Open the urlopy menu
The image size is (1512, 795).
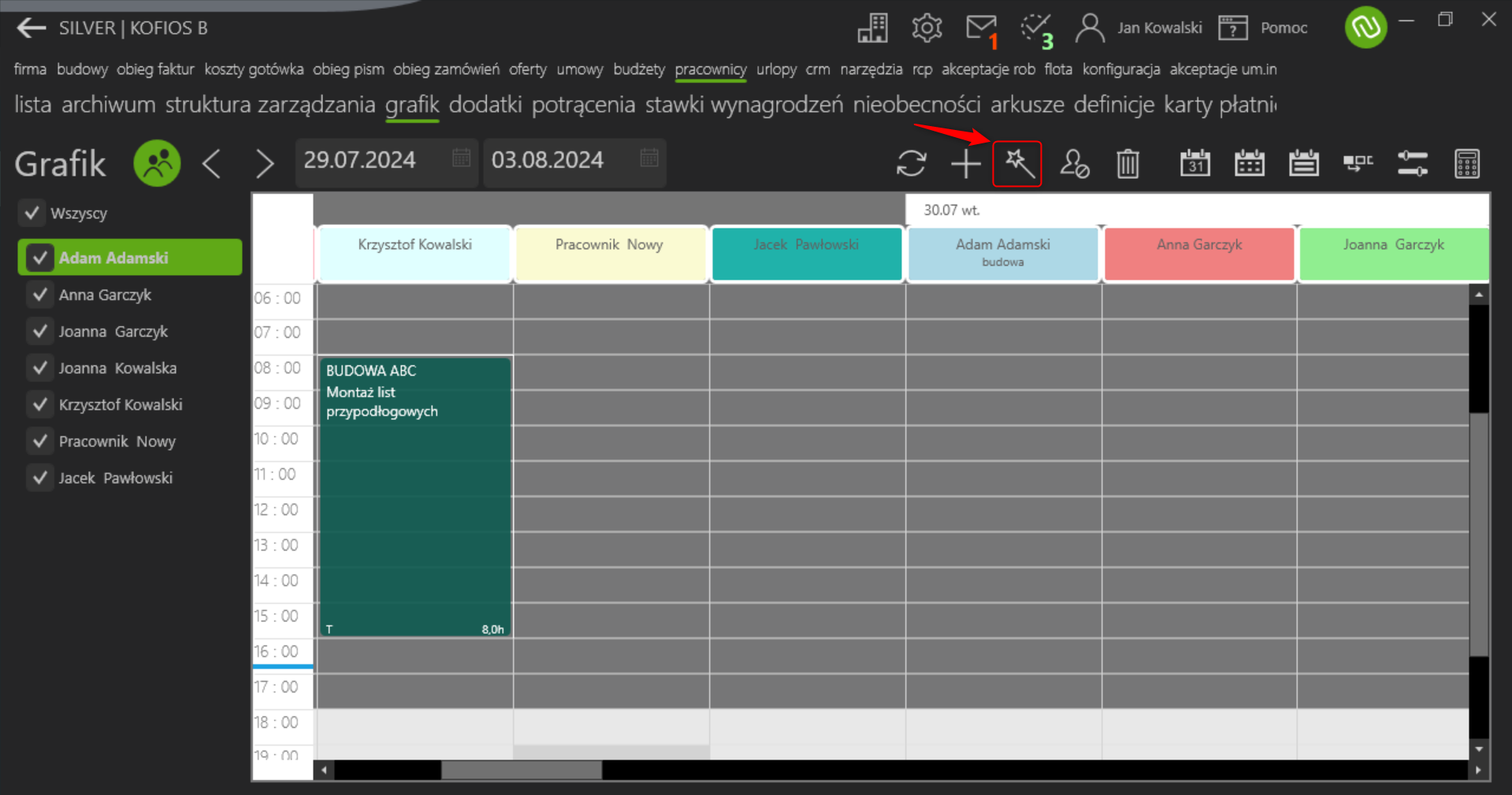[776, 69]
